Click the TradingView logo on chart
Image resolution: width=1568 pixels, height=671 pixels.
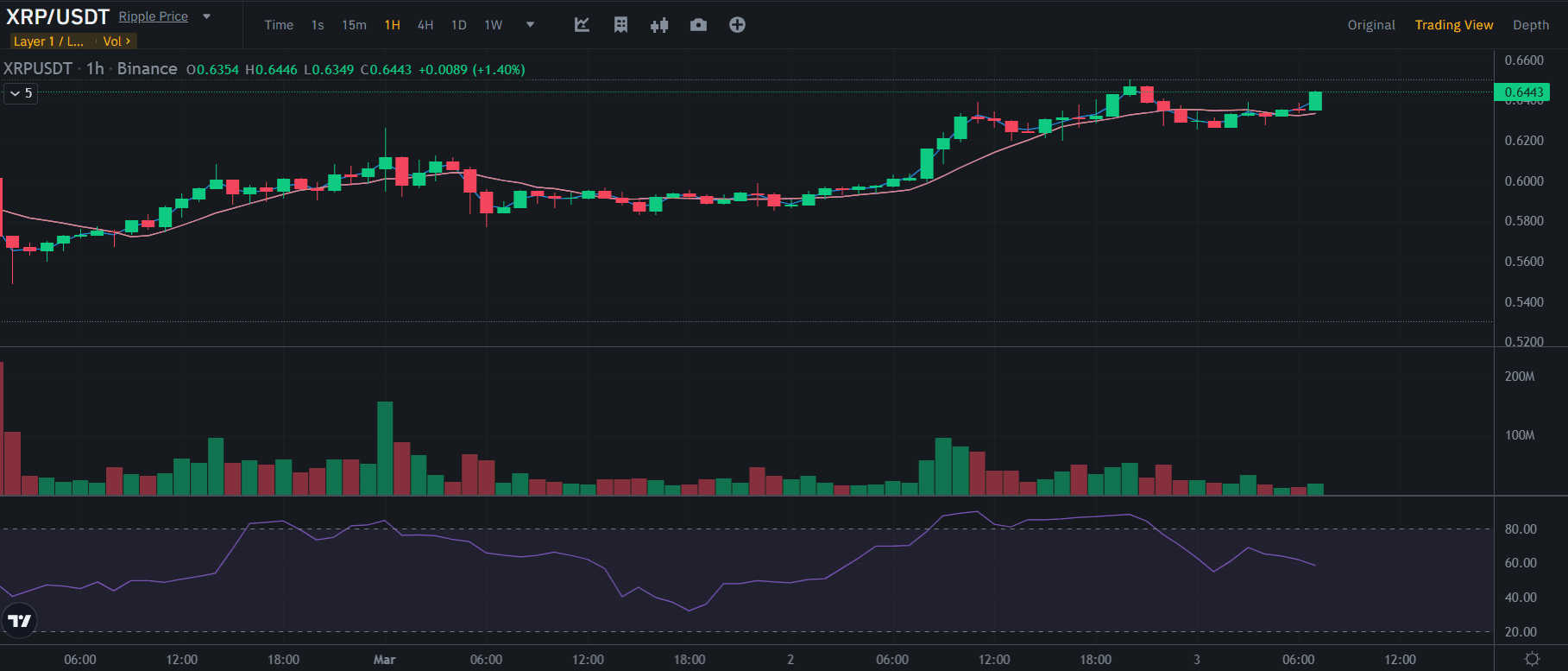pos(19,620)
